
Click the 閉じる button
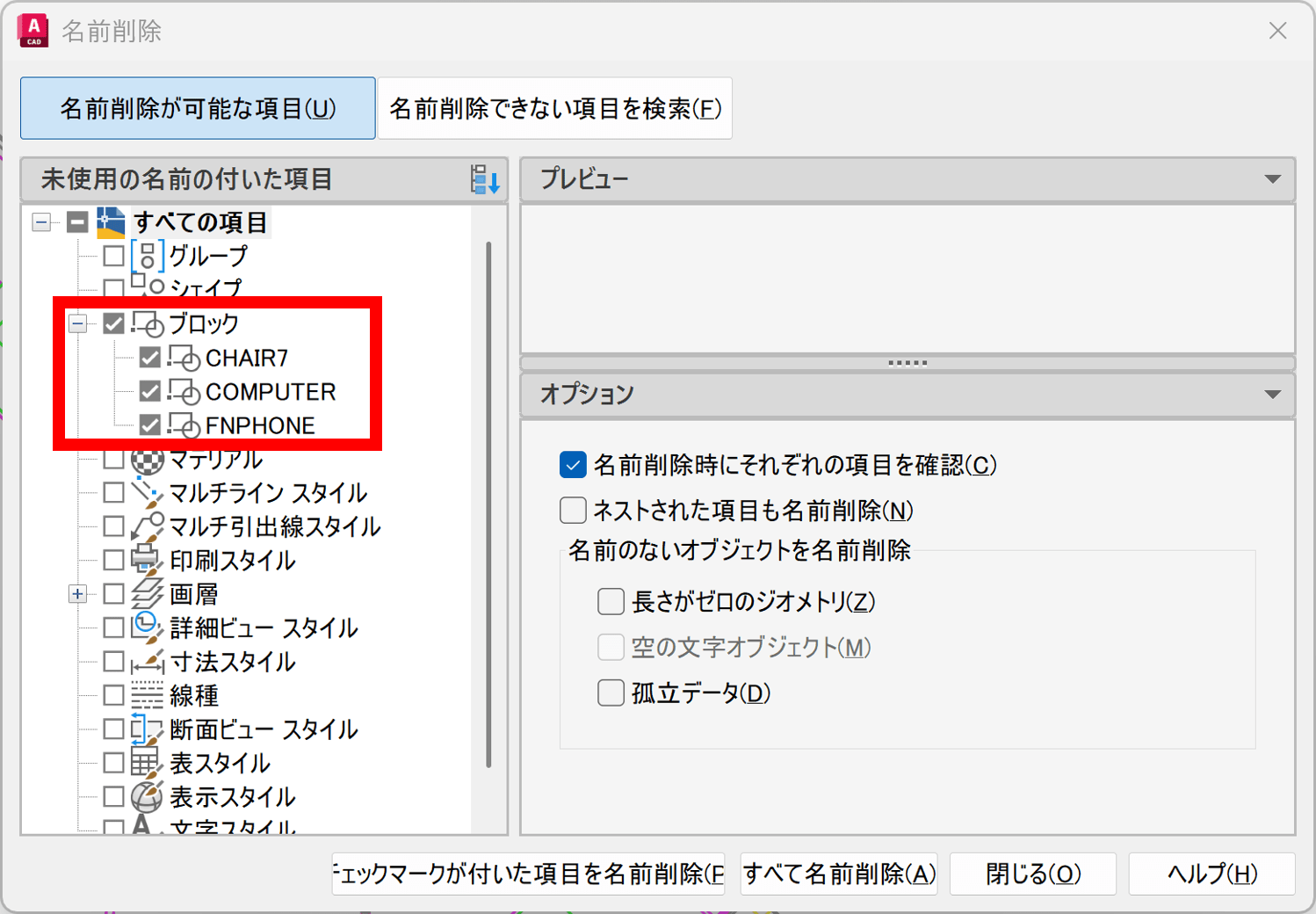(1032, 874)
